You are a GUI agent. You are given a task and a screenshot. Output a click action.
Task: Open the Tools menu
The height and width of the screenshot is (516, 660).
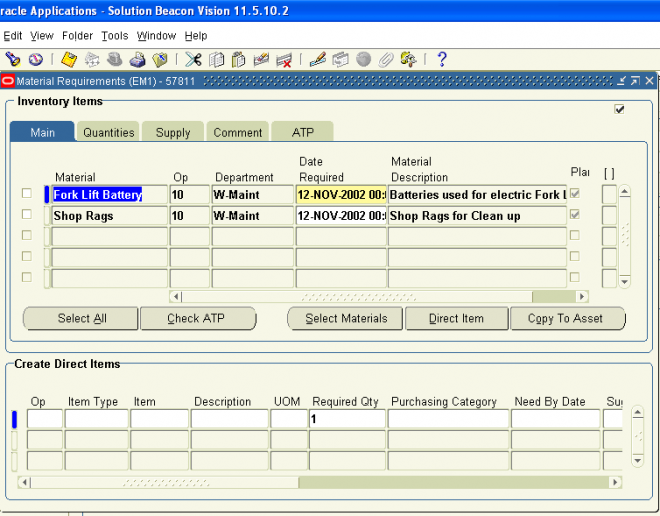(x=114, y=36)
